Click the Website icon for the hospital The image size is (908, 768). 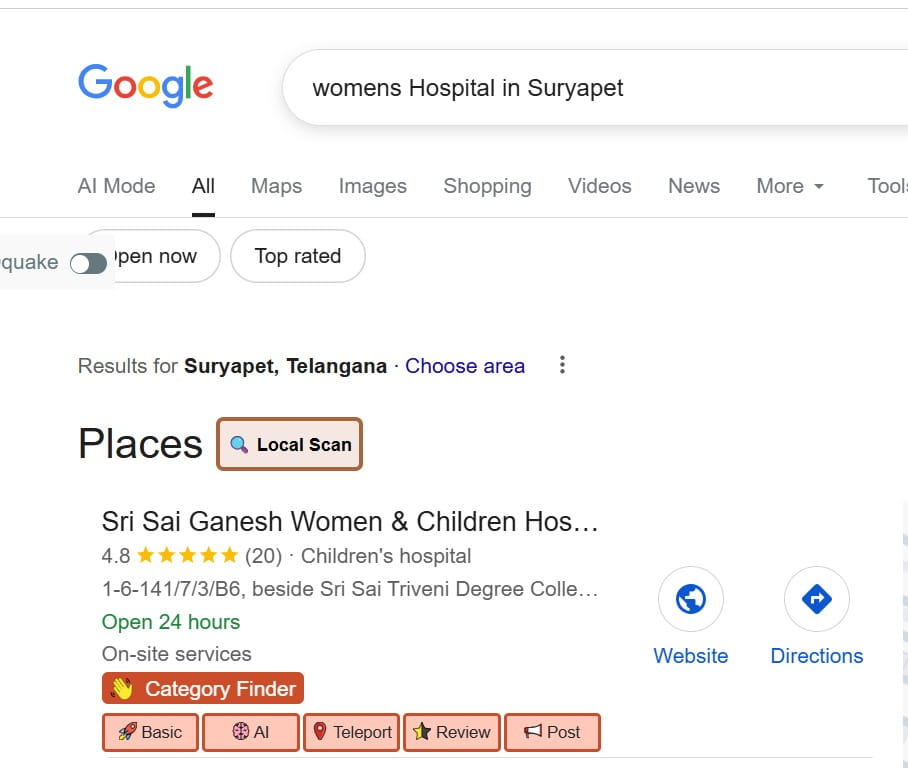pos(690,598)
